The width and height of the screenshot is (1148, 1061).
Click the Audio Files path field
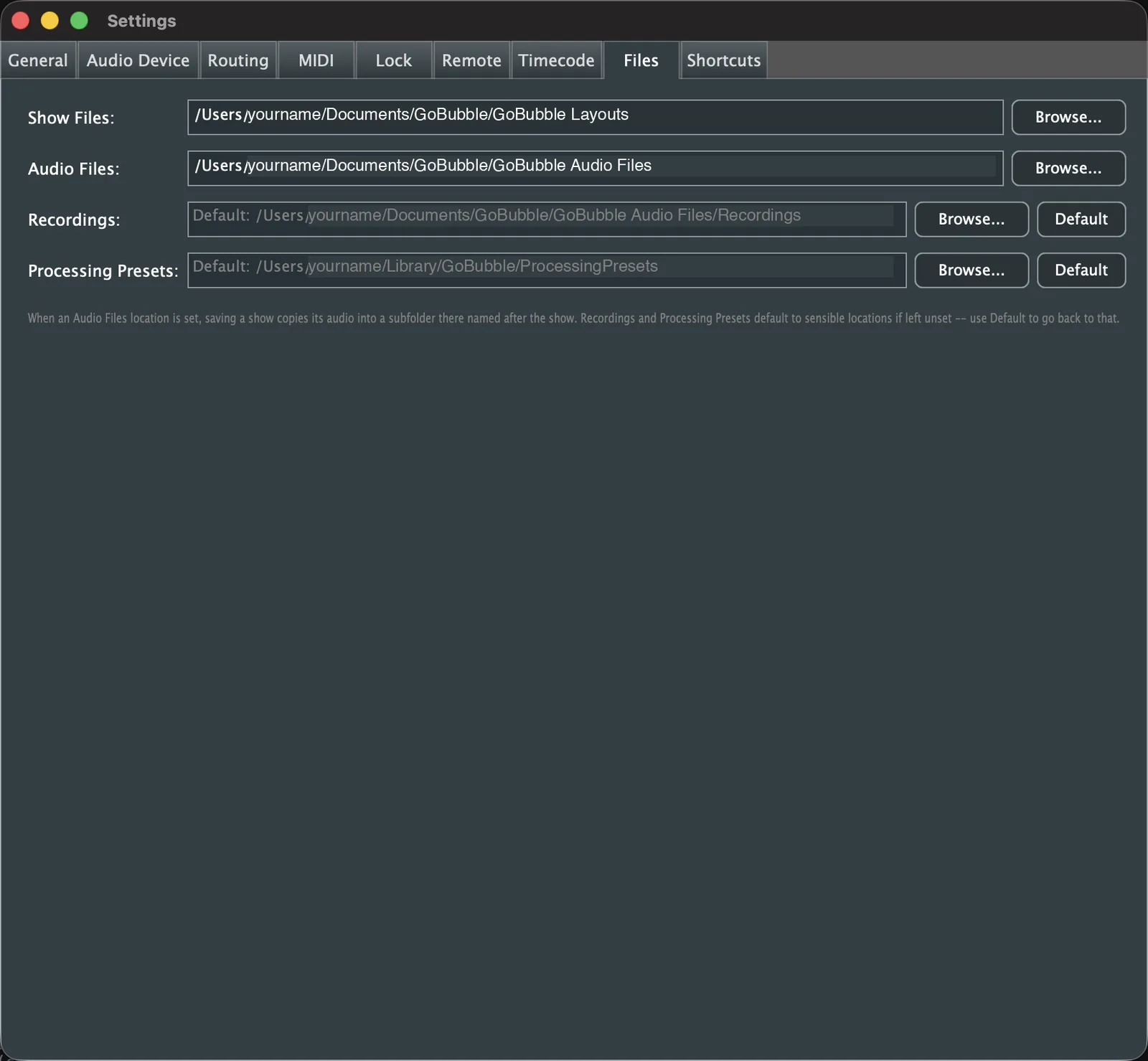(596, 168)
